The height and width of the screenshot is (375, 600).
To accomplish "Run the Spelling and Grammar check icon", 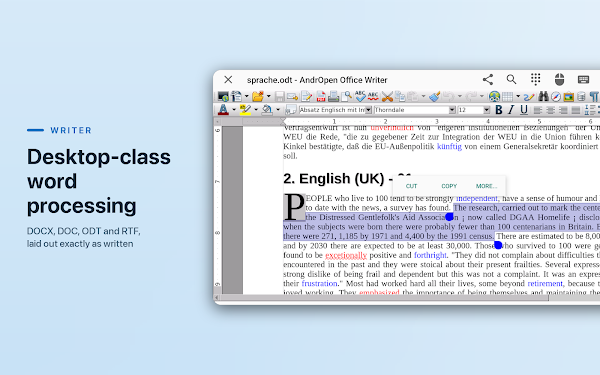I will tap(360, 96).
